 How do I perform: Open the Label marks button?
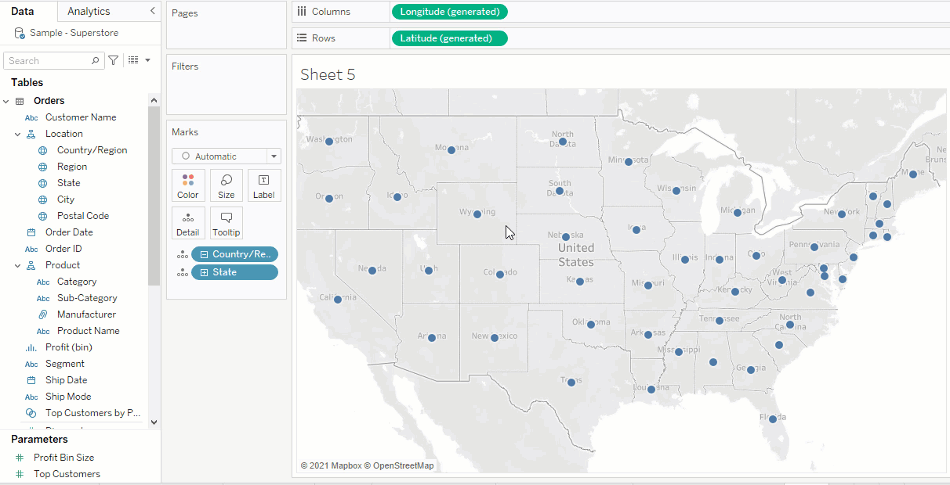point(264,185)
